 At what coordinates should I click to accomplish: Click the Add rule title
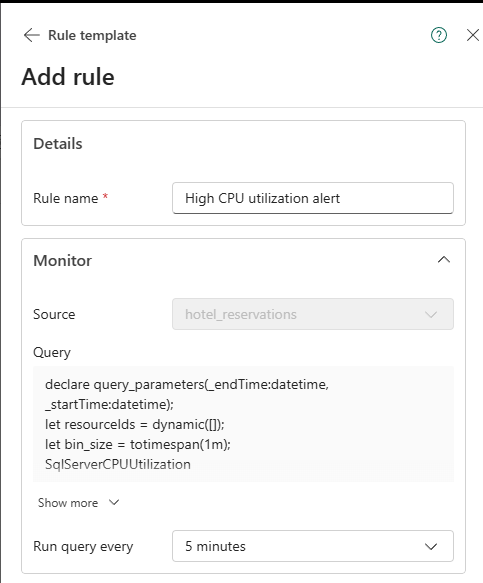(68, 77)
